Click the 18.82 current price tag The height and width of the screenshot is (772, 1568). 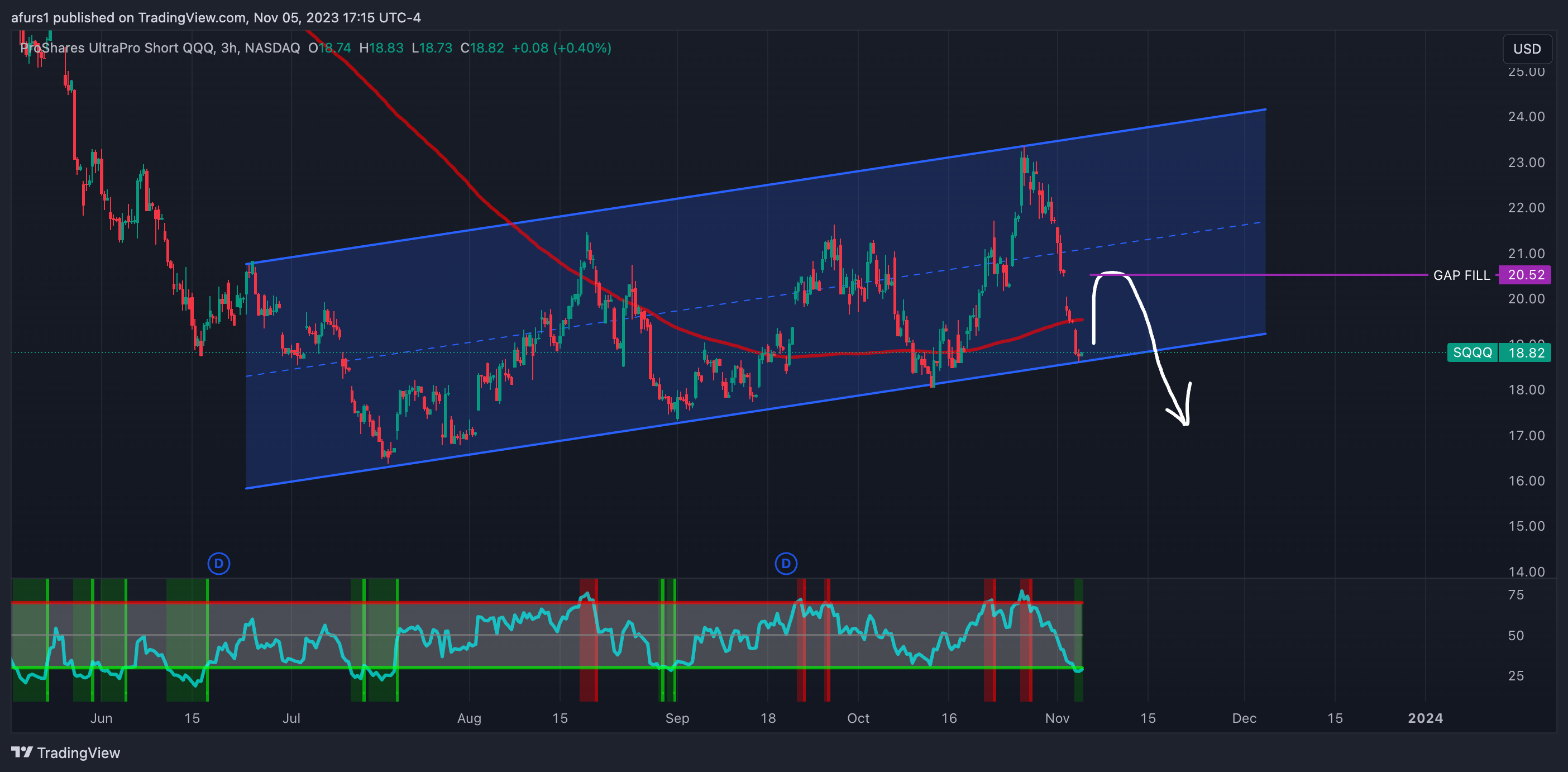click(x=1526, y=352)
